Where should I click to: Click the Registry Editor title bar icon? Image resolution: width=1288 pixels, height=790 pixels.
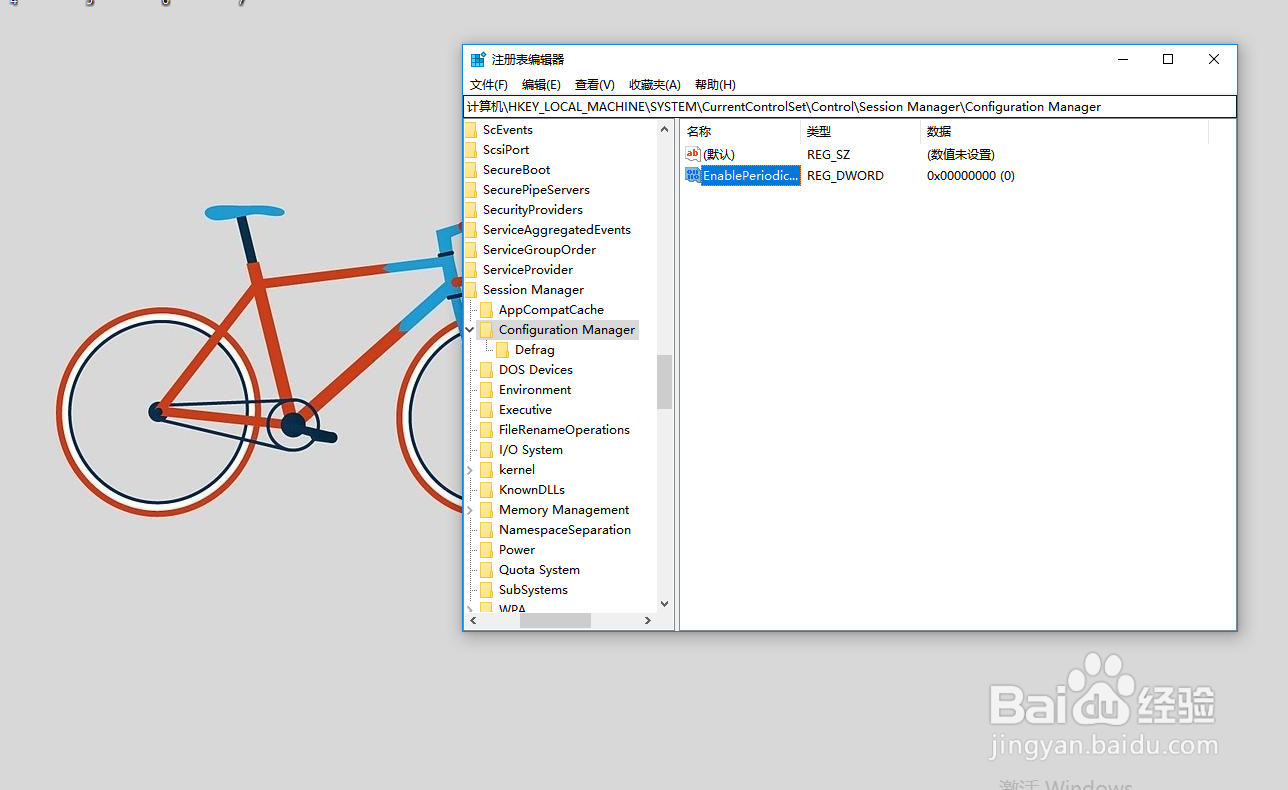478,60
